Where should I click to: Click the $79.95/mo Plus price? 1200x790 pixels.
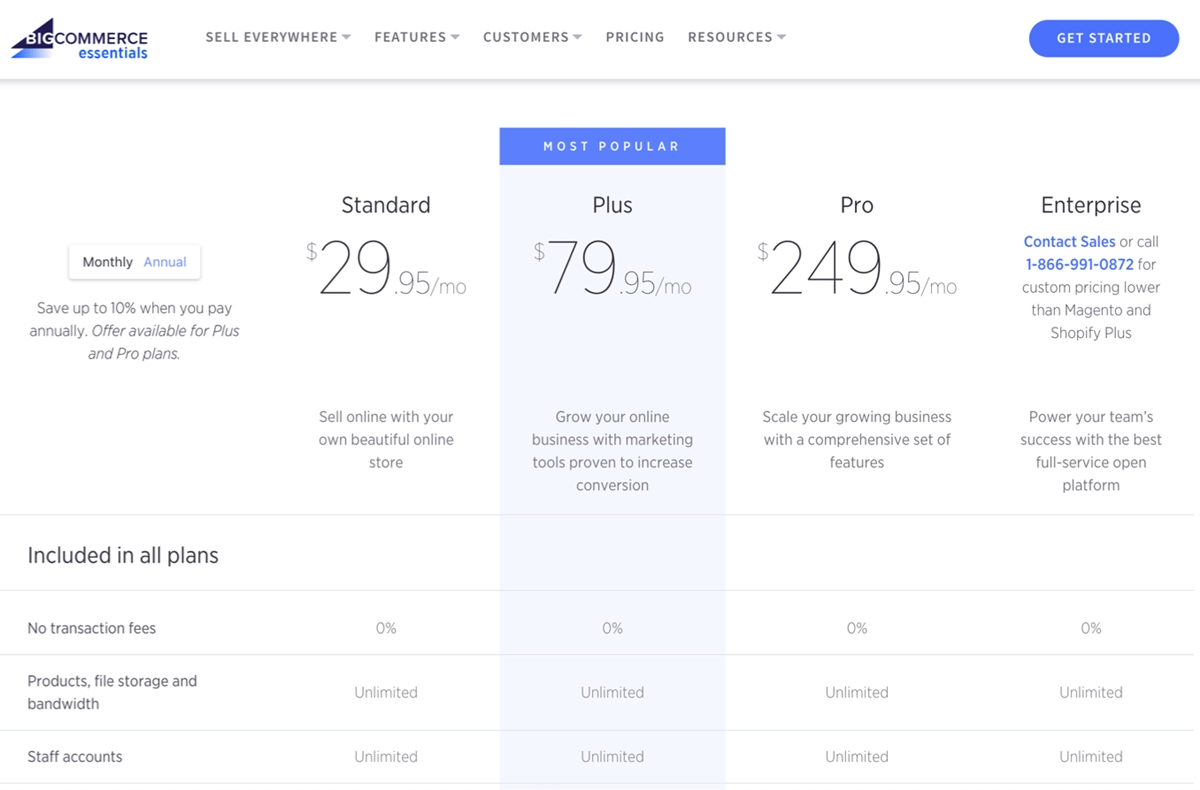pos(612,271)
